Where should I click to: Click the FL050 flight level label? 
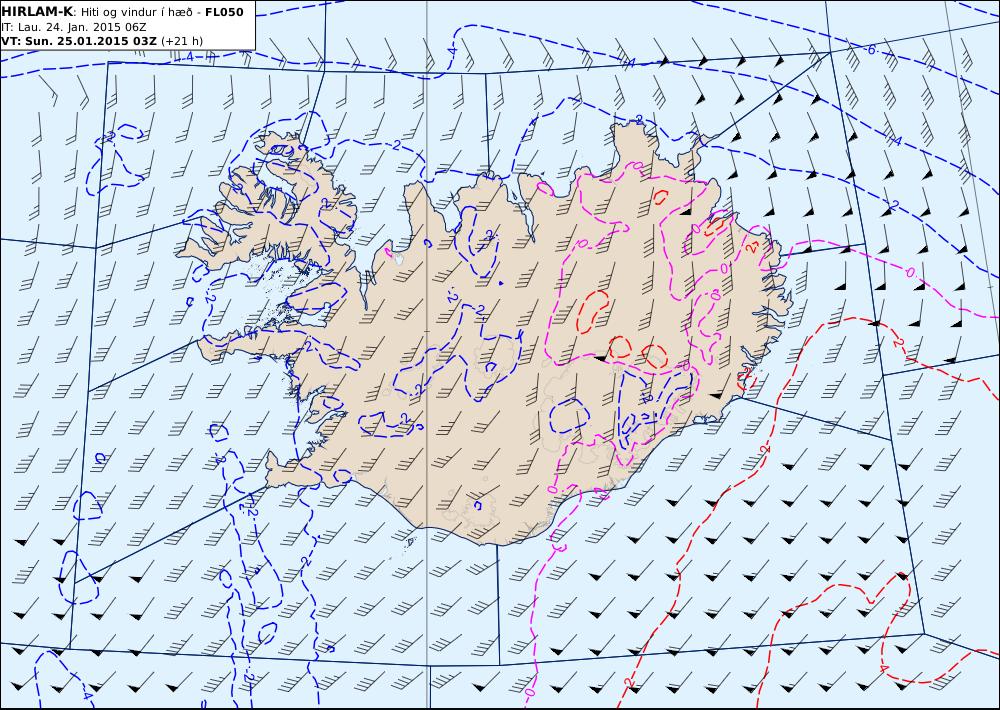point(224,12)
